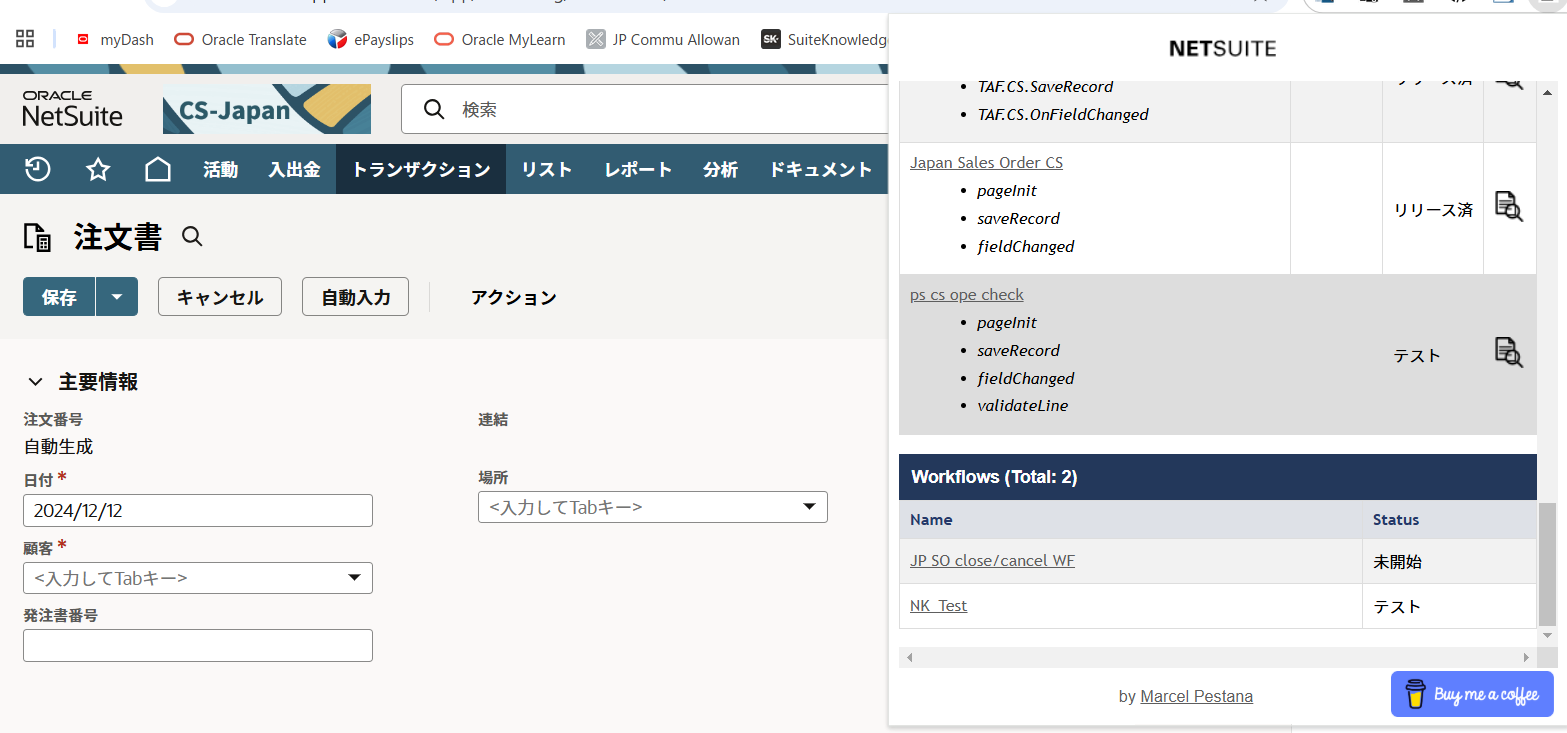
Task: Click the Buy me a coffee button
Action: (x=1472, y=694)
